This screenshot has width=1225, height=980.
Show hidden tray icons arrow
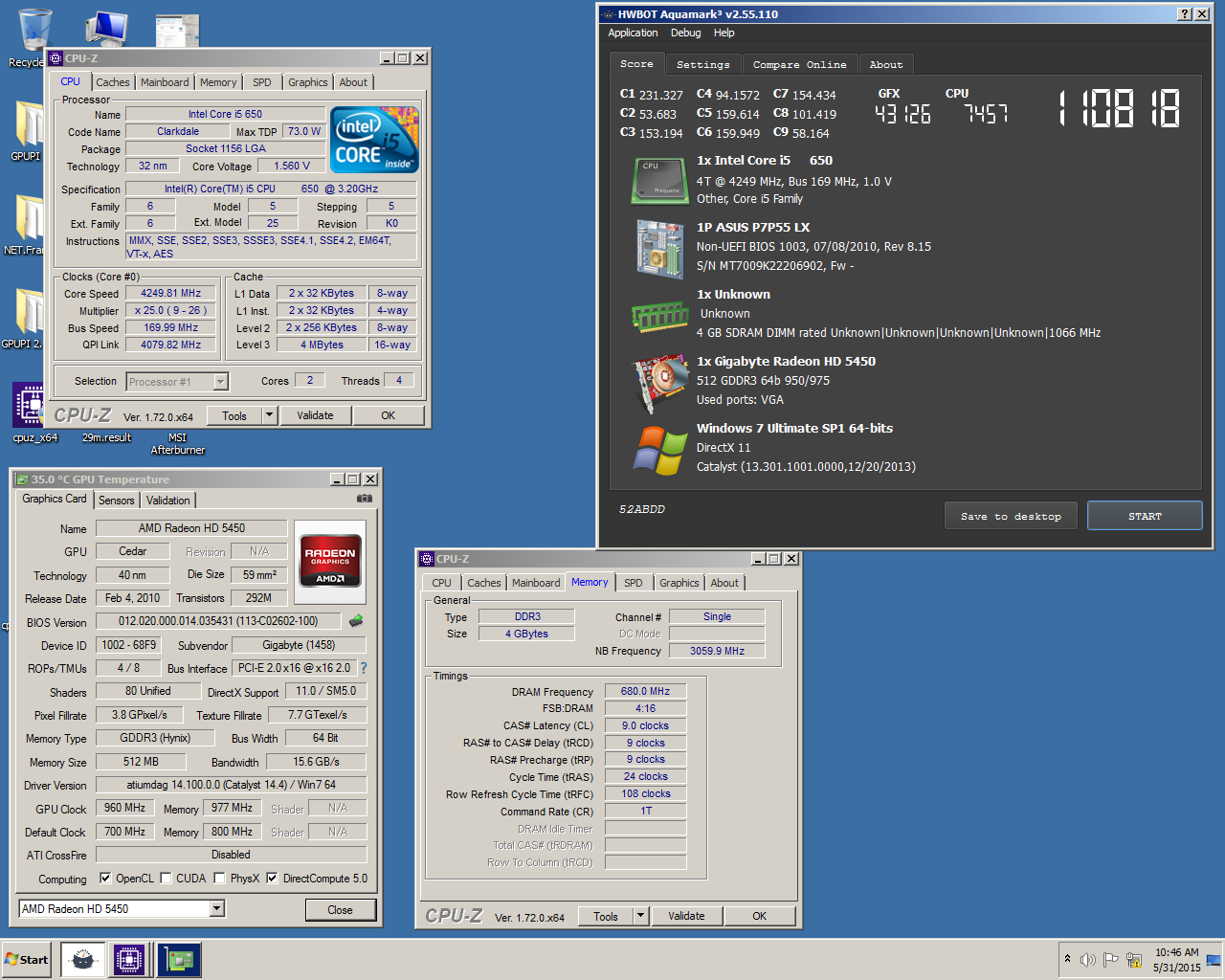click(x=1067, y=958)
